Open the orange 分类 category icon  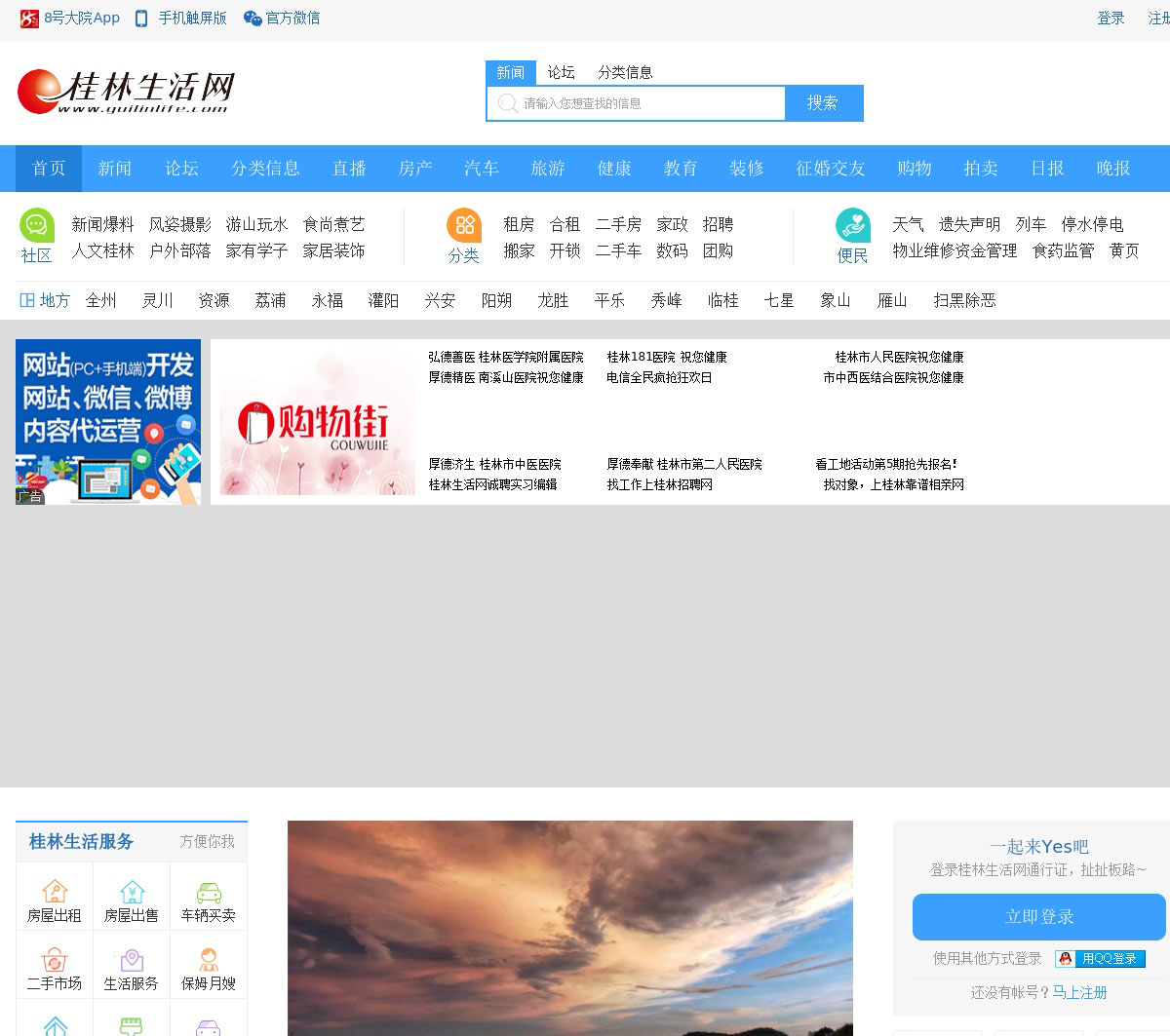point(464,225)
